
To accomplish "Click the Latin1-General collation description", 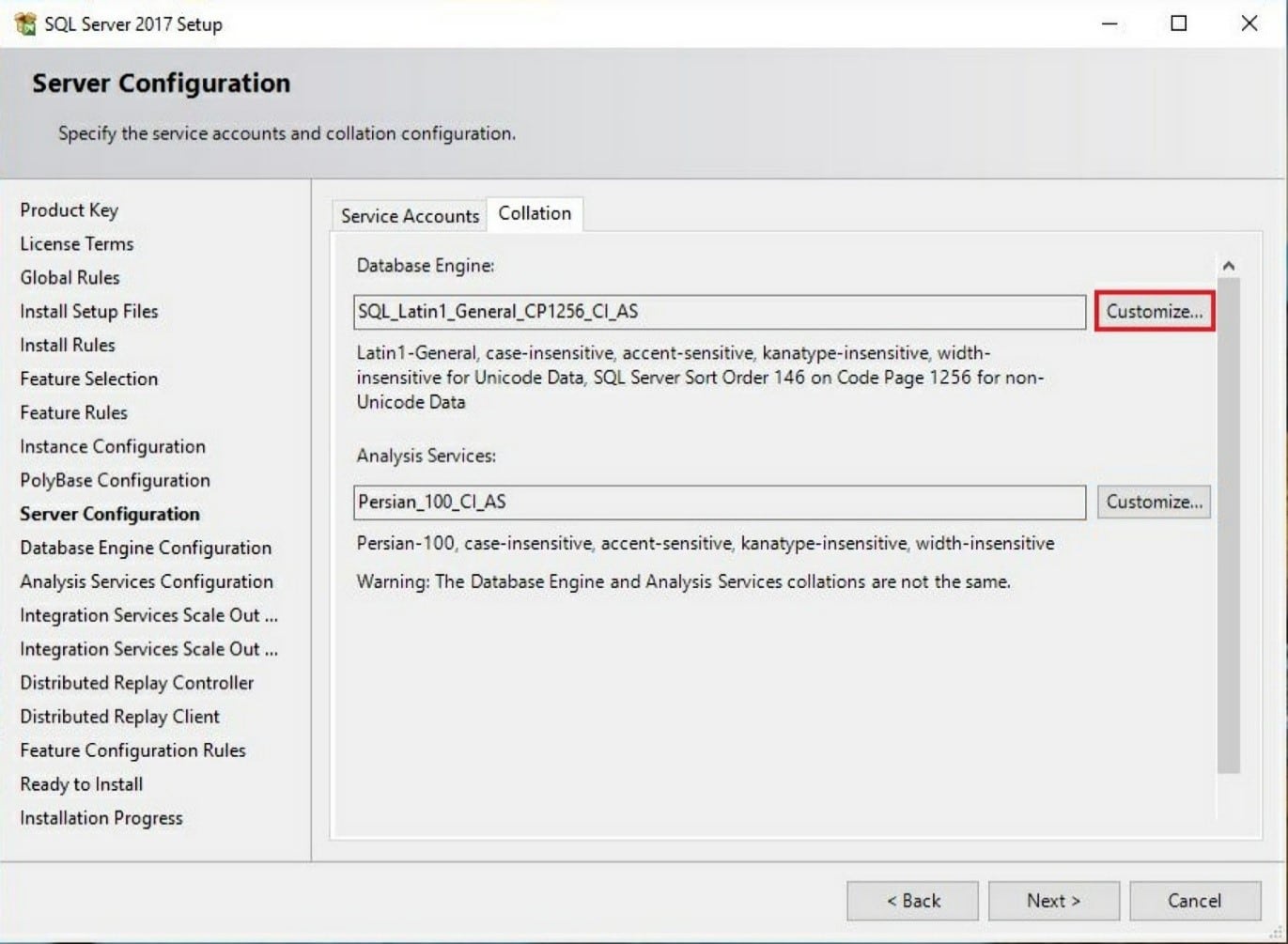I will click(x=700, y=378).
